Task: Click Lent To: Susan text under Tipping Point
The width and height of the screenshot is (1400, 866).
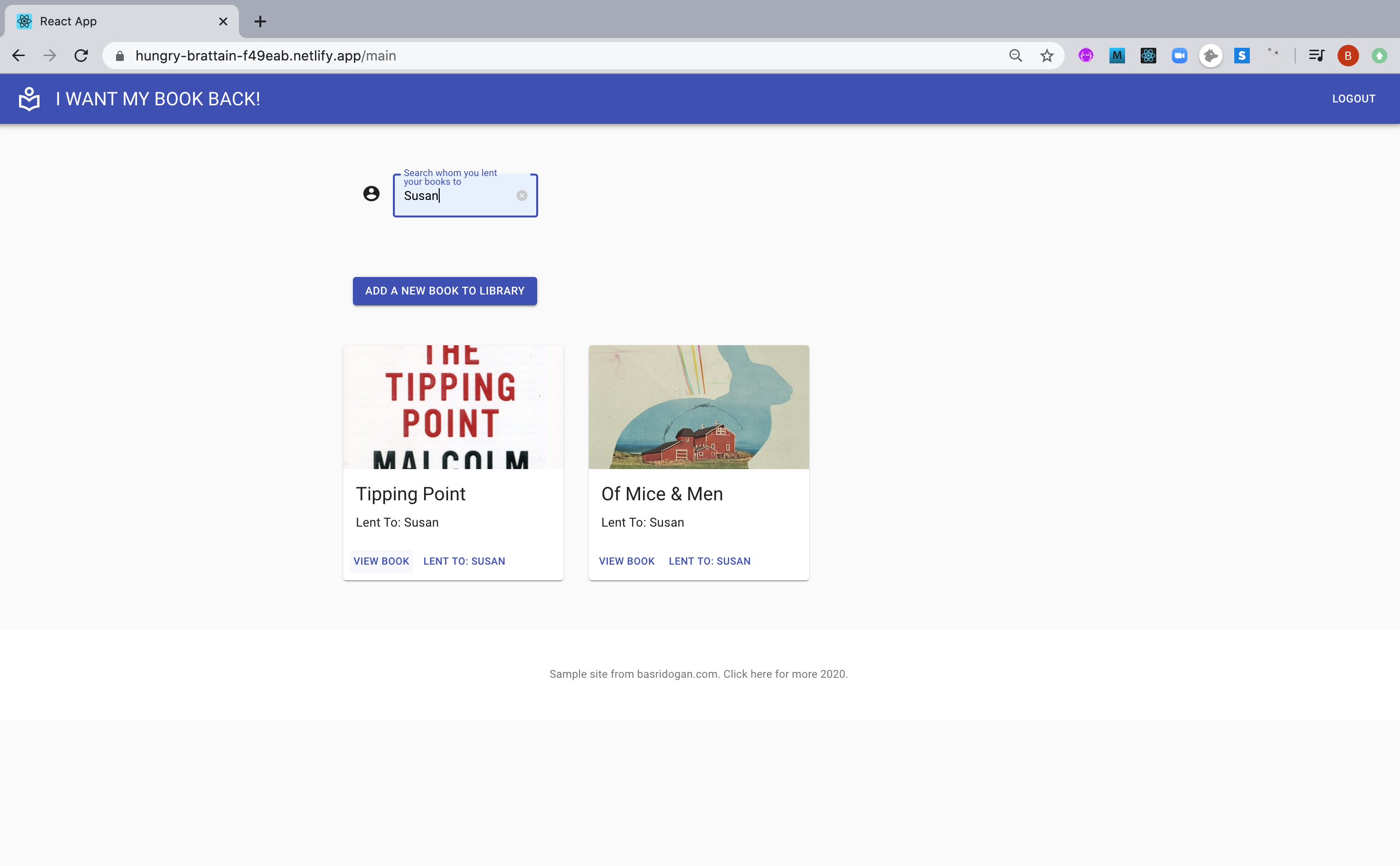Action: [x=397, y=522]
